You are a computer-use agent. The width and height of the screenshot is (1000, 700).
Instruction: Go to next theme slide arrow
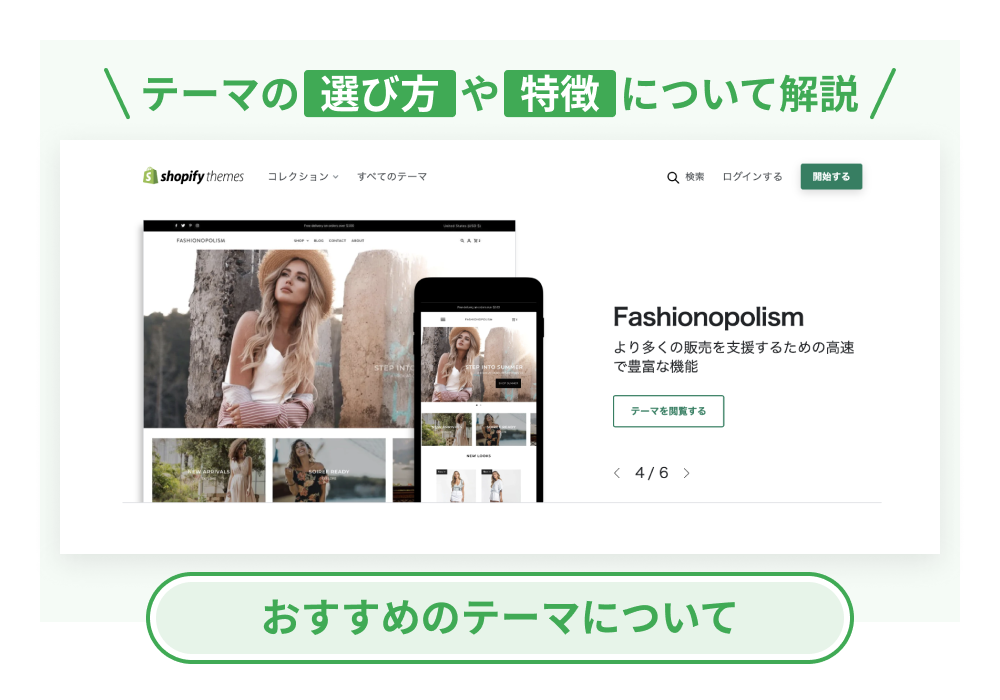(686, 473)
